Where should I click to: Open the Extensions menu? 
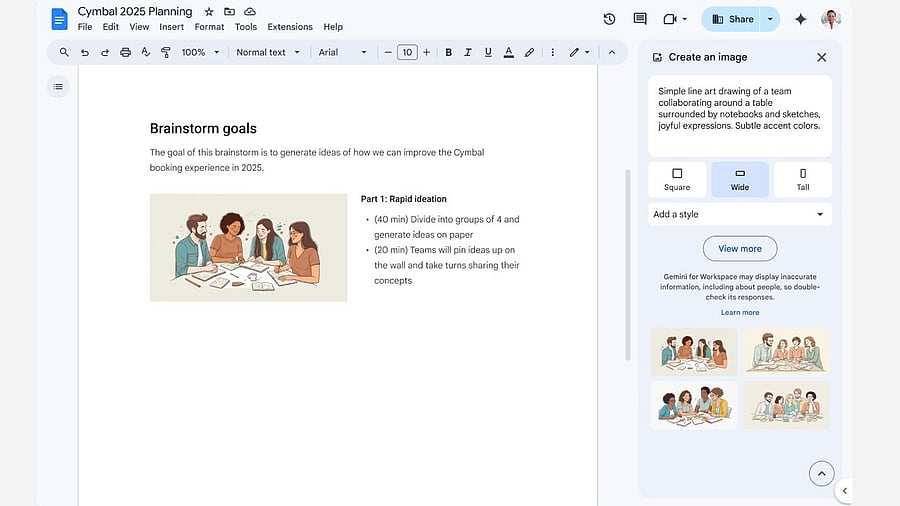[290, 27]
